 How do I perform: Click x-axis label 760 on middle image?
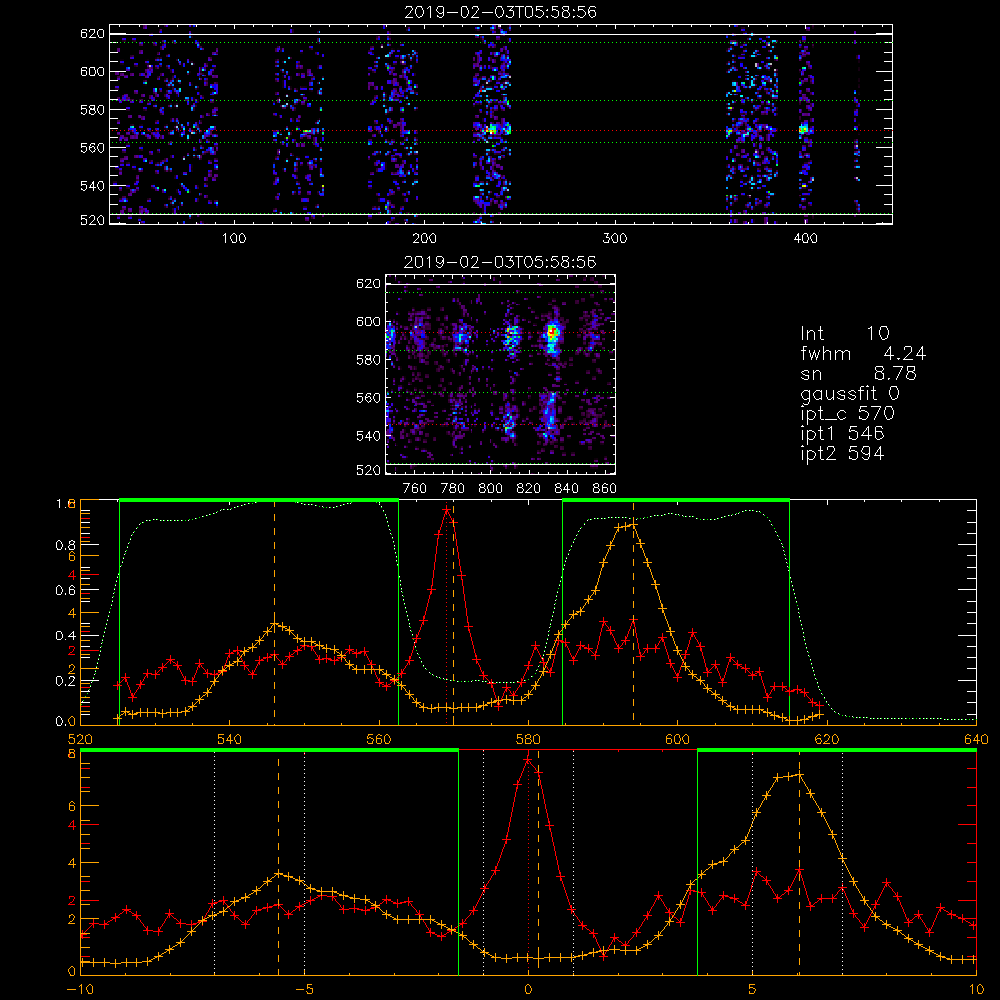[415, 489]
